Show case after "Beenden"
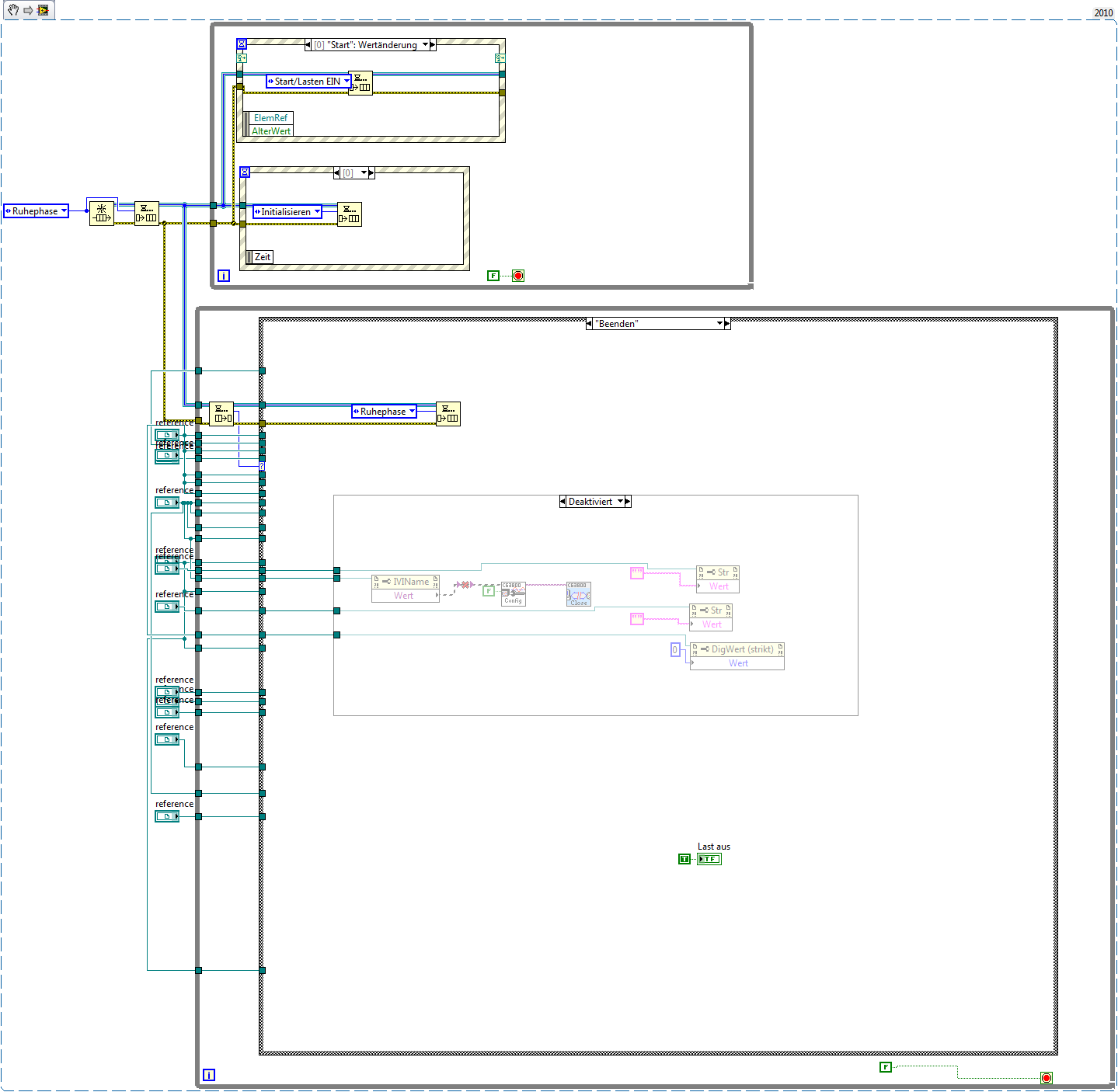Screen dimensions: 1118x1092 [727, 324]
